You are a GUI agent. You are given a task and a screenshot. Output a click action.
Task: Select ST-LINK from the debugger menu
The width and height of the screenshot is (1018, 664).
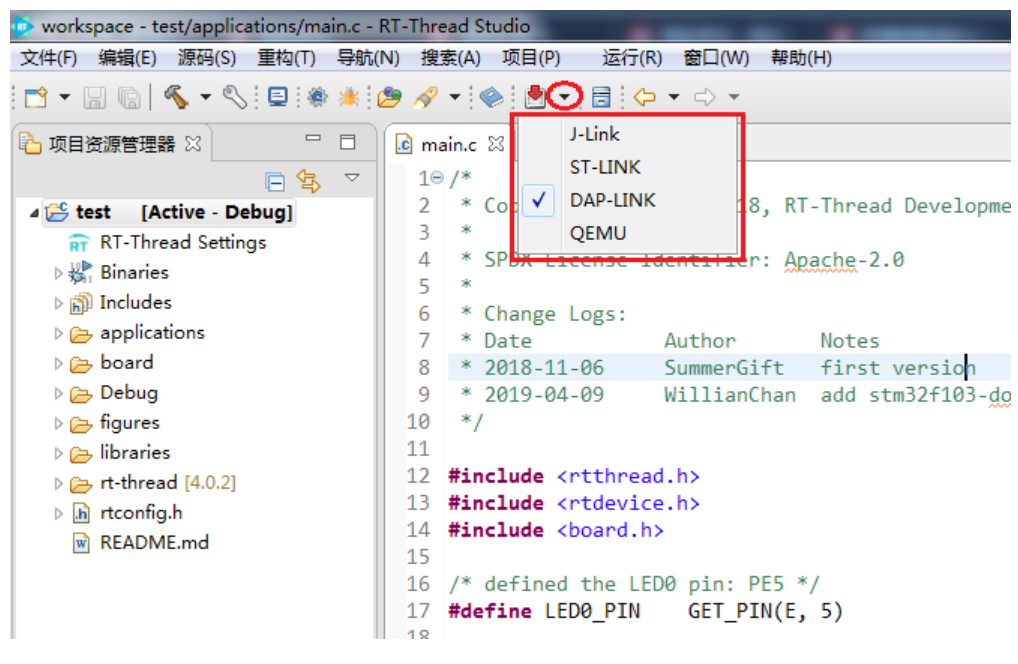click(x=628, y=167)
